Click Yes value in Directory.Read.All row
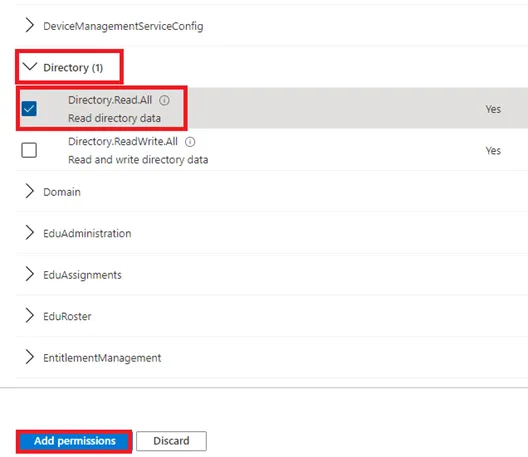This screenshot has width=528, height=457. point(493,109)
